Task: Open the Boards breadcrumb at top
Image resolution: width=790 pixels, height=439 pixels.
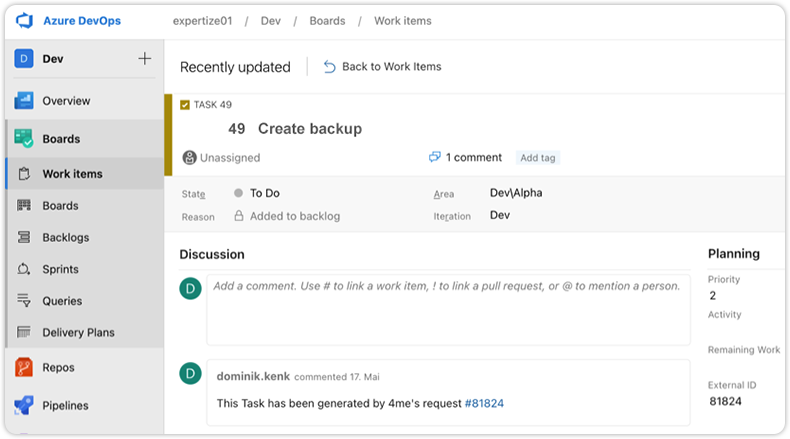Action: pos(327,21)
